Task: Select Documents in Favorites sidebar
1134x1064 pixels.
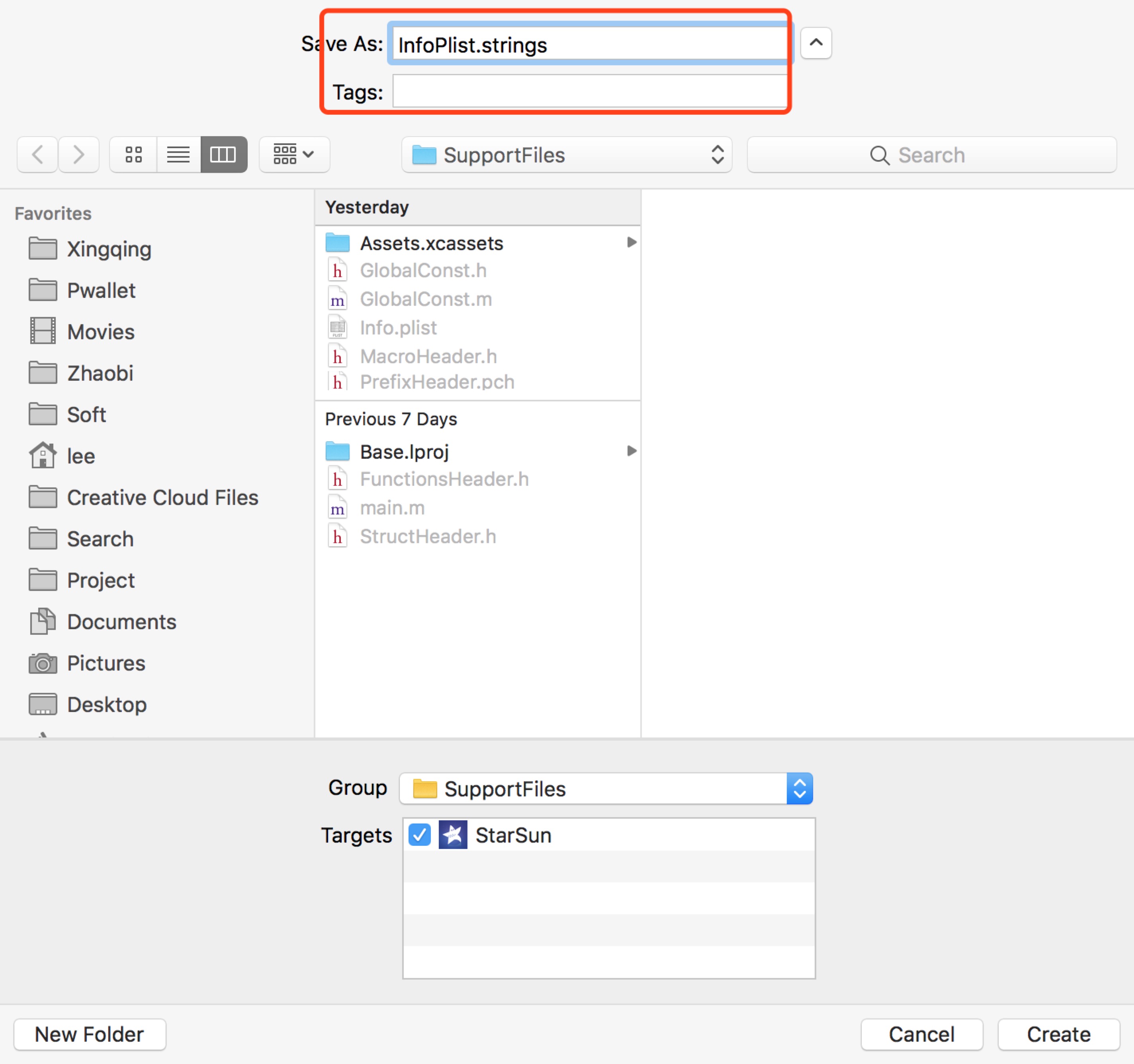Action: 121,622
